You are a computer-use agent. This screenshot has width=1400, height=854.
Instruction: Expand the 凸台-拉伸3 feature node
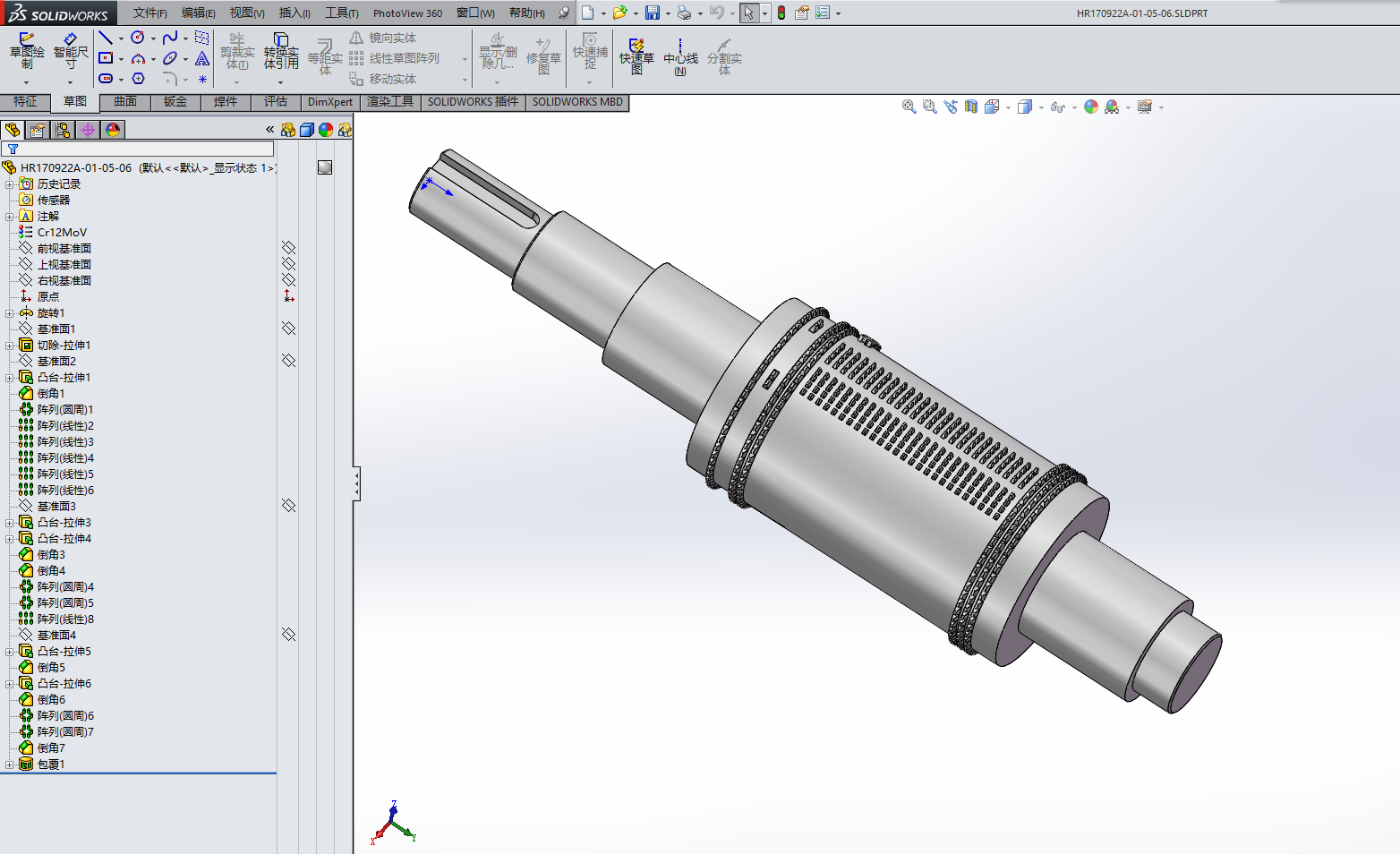pyautogui.click(x=10, y=522)
